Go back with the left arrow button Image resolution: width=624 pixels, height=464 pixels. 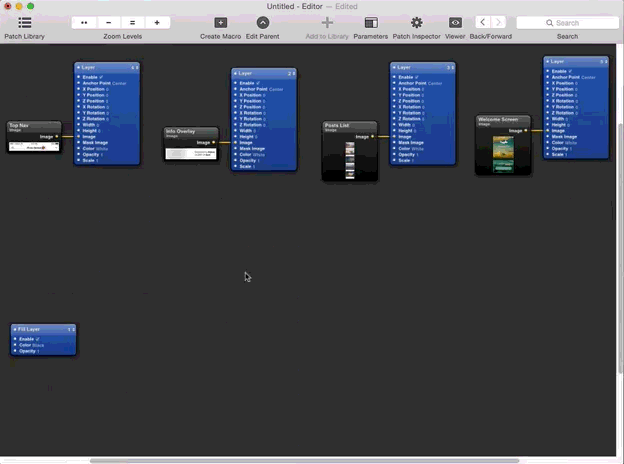[x=482, y=22]
